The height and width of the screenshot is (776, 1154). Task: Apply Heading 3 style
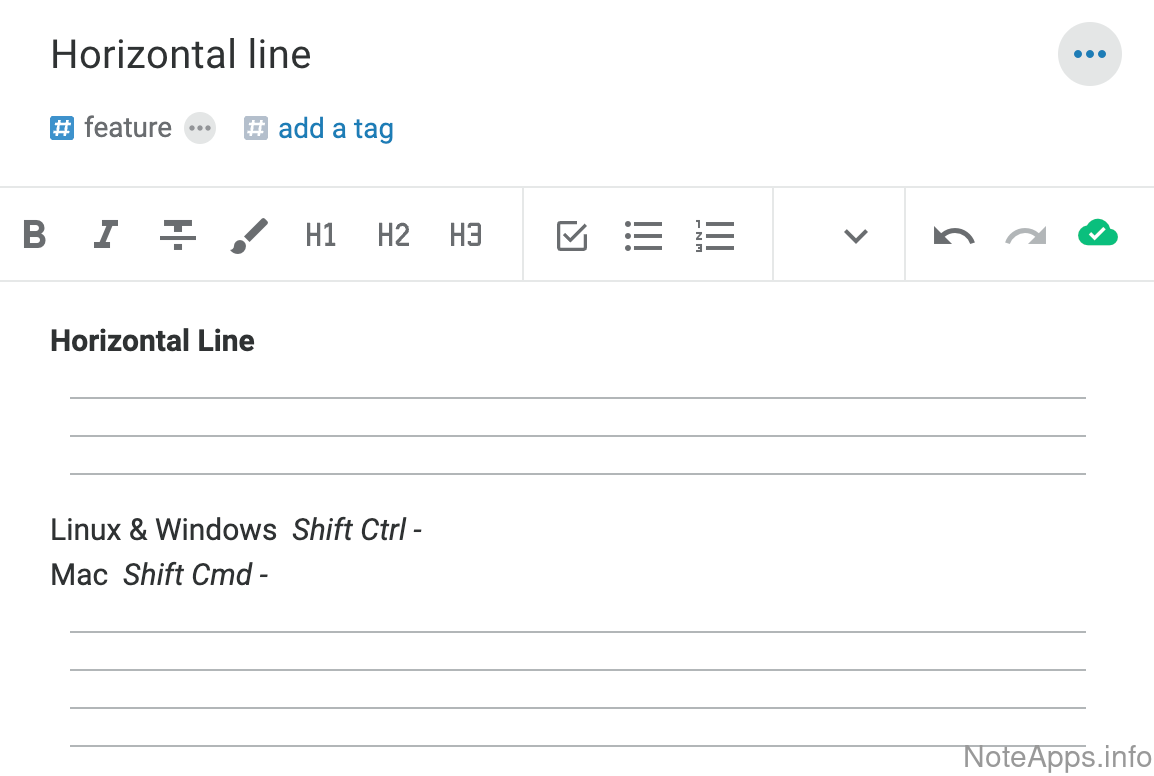point(466,235)
